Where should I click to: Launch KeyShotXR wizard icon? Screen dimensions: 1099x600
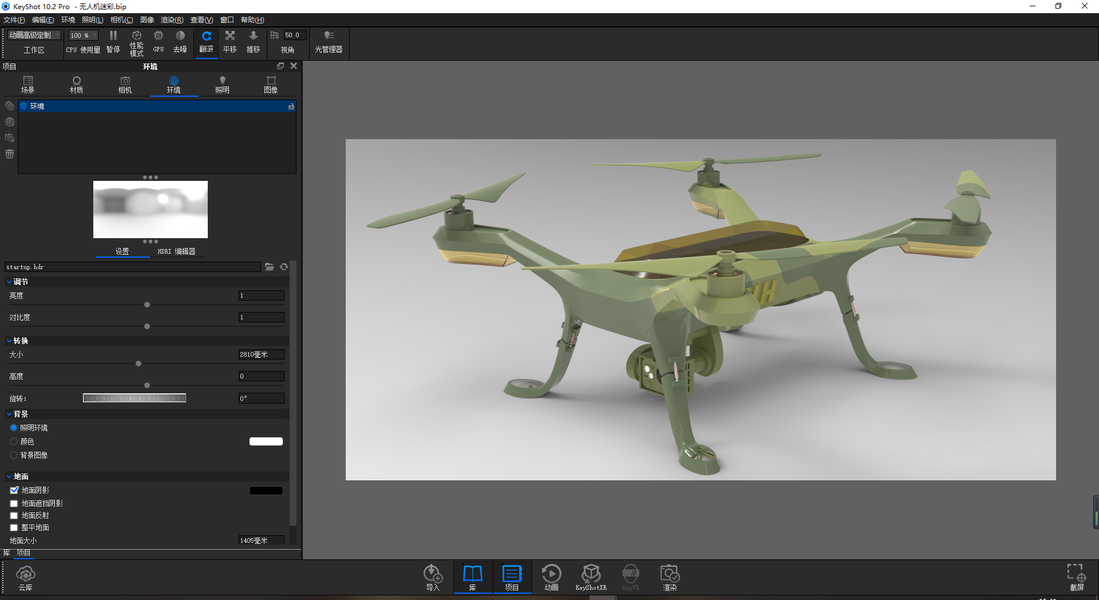(x=591, y=576)
